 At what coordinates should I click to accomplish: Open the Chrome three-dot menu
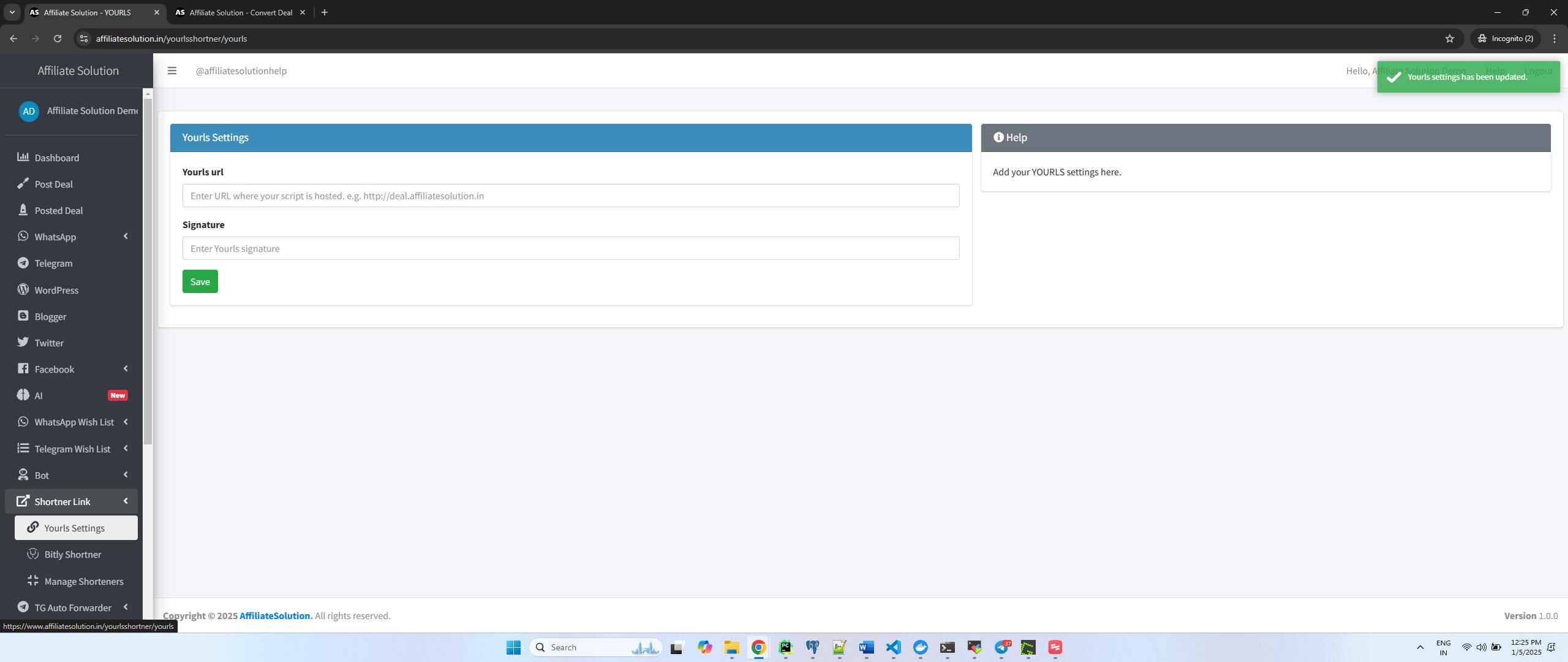click(1555, 39)
